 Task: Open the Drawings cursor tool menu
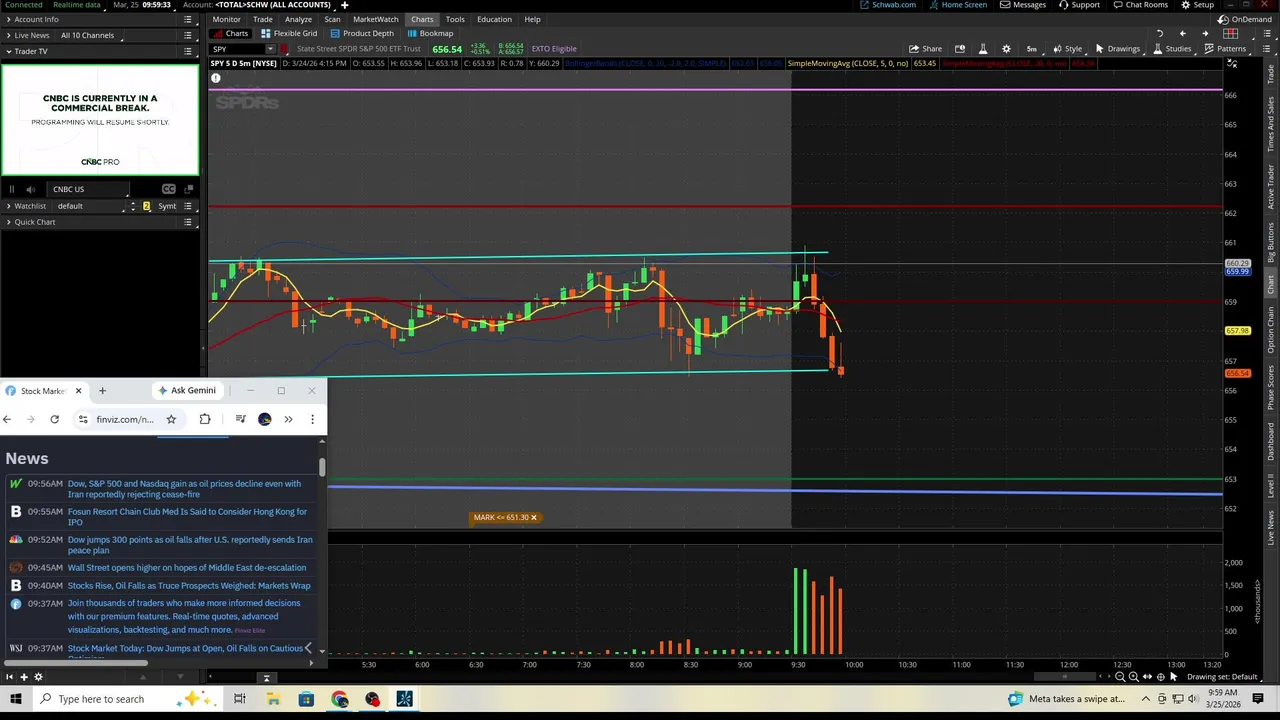(x=1118, y=49)
